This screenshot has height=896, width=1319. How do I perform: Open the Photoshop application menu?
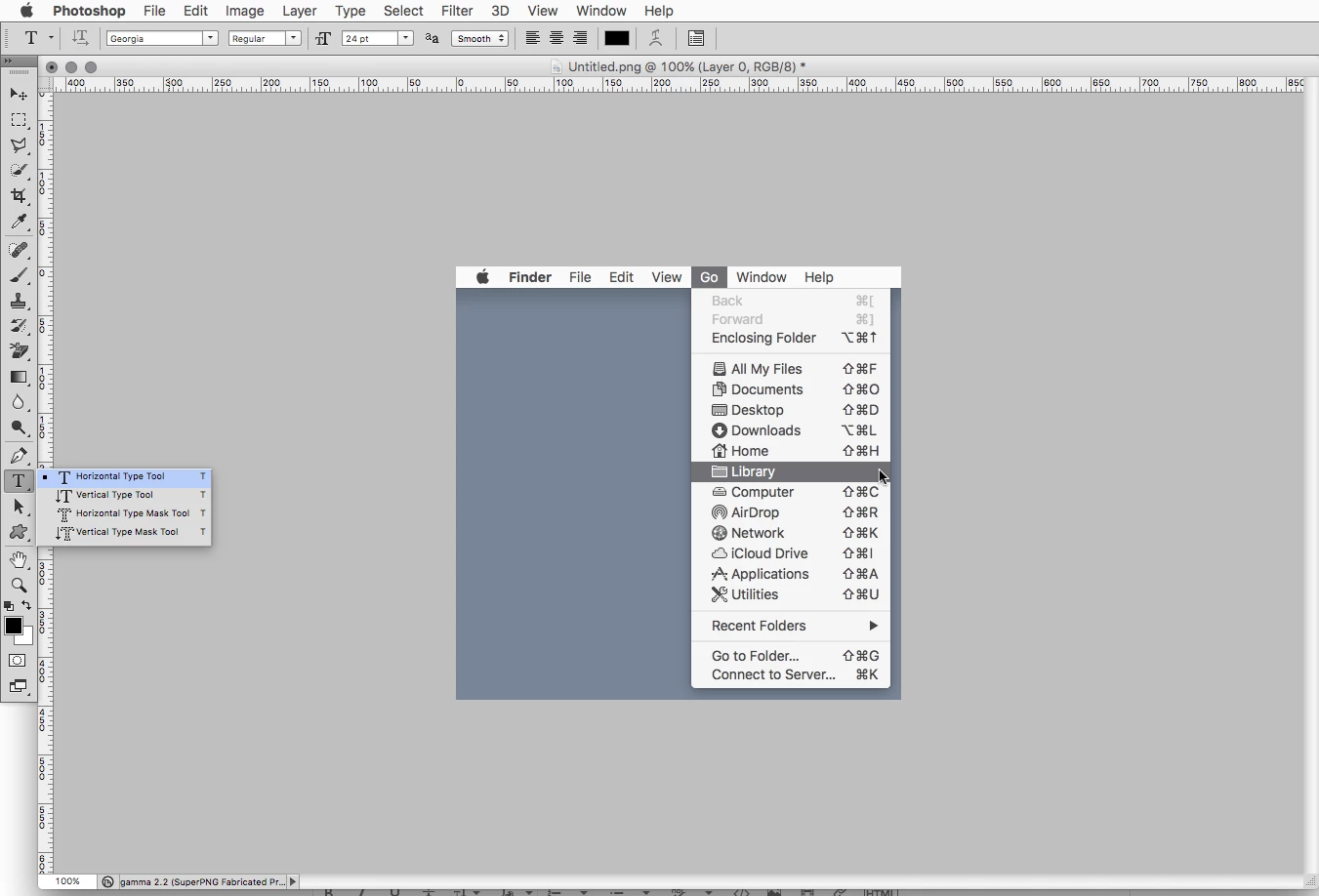point(89,11)
